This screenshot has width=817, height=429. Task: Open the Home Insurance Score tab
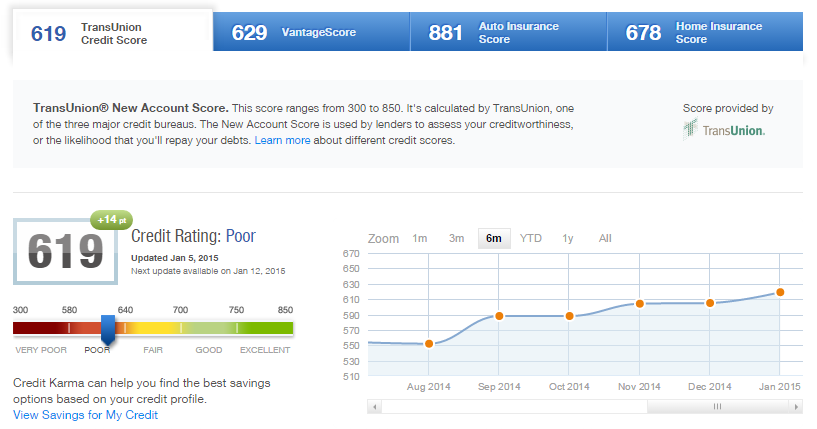(705, 32)
